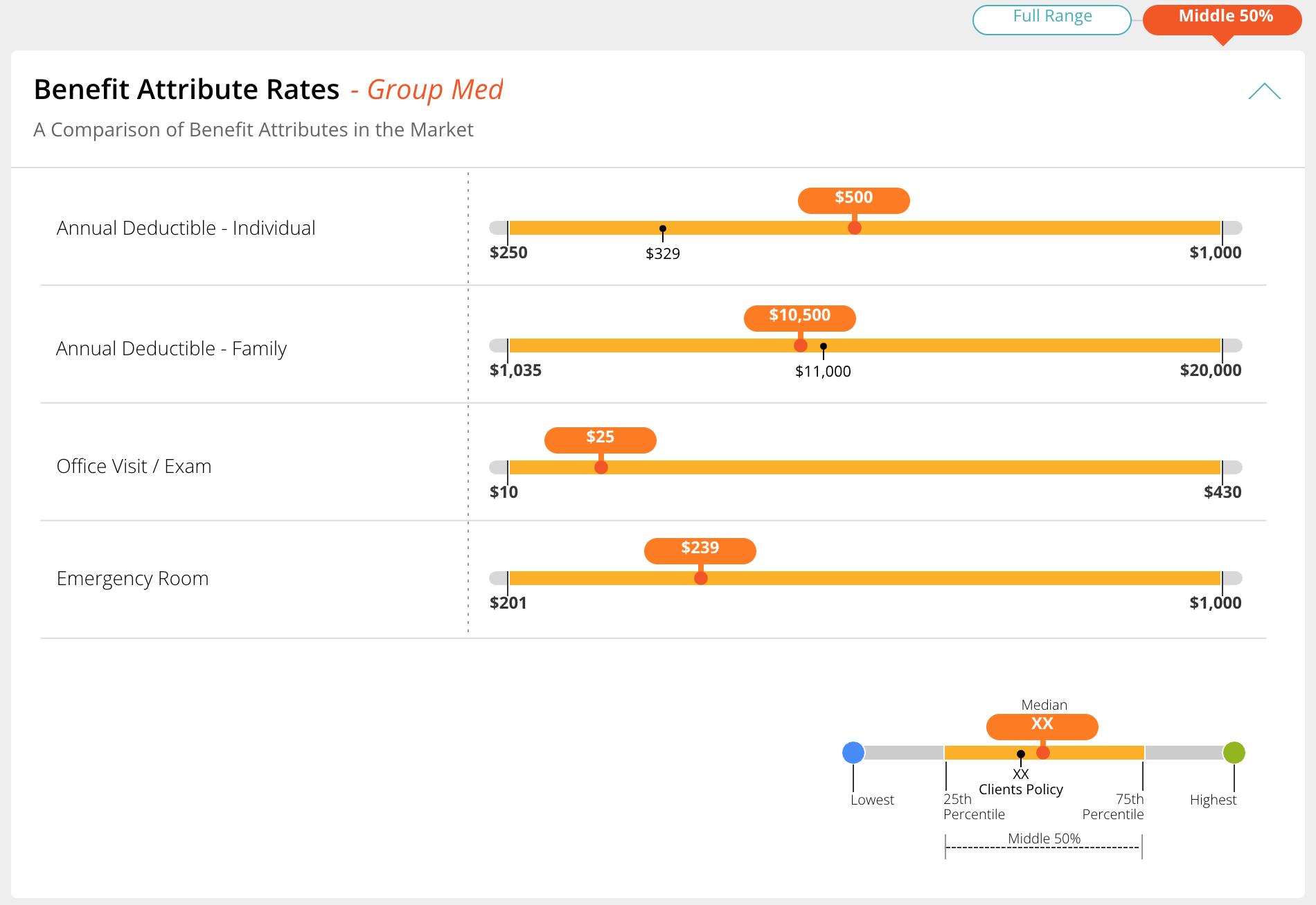The image size is (1316, 905).
Task: Select the Middle 50% toggle
Action: tap(1222, 19)
